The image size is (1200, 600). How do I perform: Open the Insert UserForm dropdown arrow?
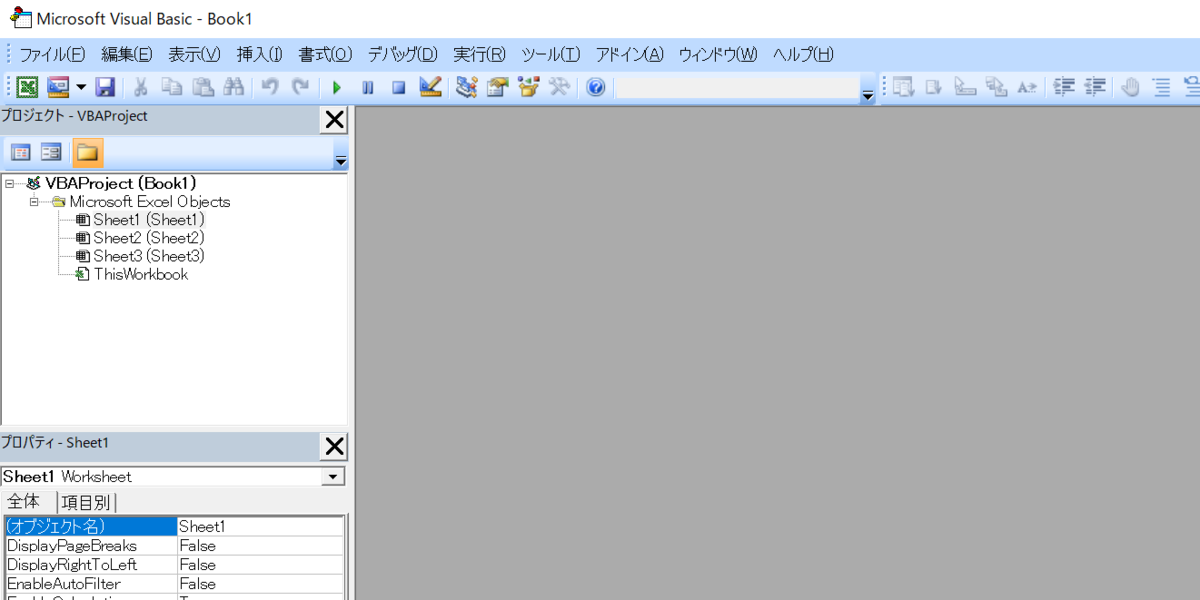tap(80, 87)
